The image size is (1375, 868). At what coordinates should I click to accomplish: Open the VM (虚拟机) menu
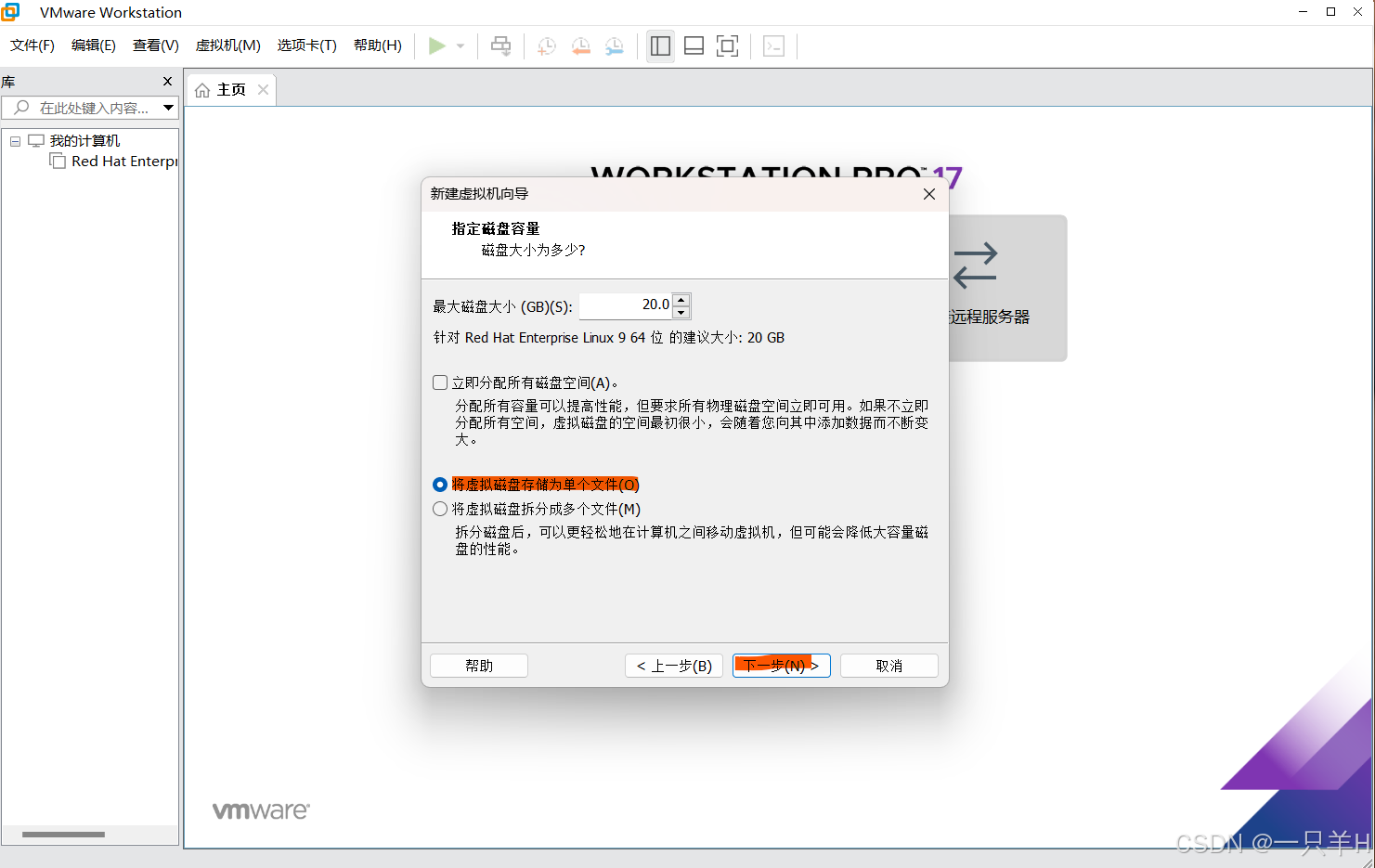tap(228, 45)
